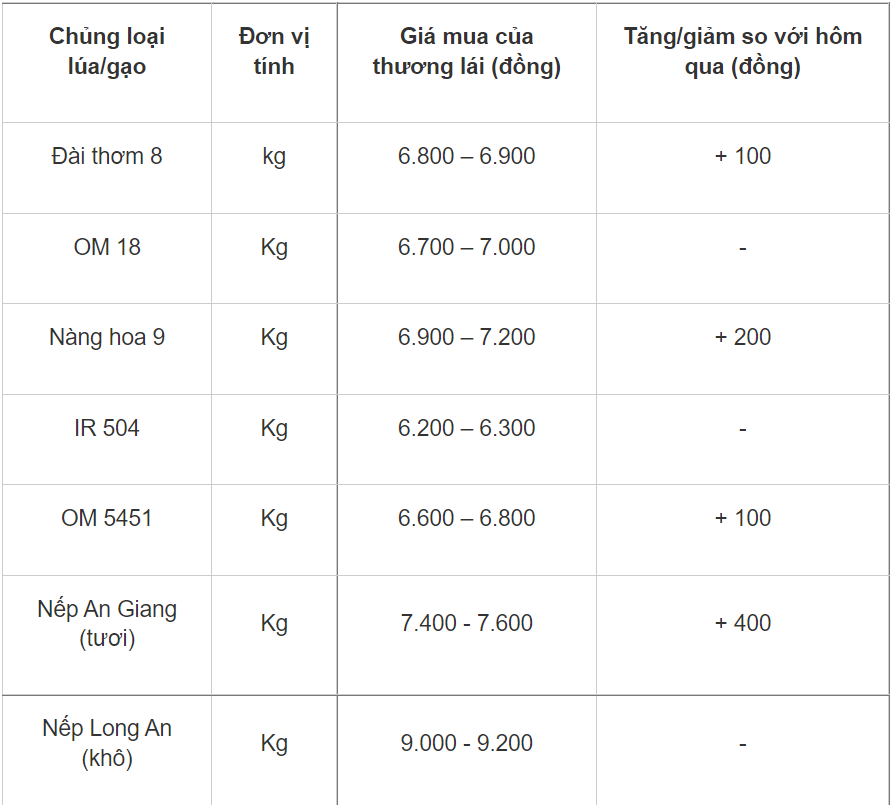
Task: Click the "Nàng hoa 9" cell
Action: point(107,337)
